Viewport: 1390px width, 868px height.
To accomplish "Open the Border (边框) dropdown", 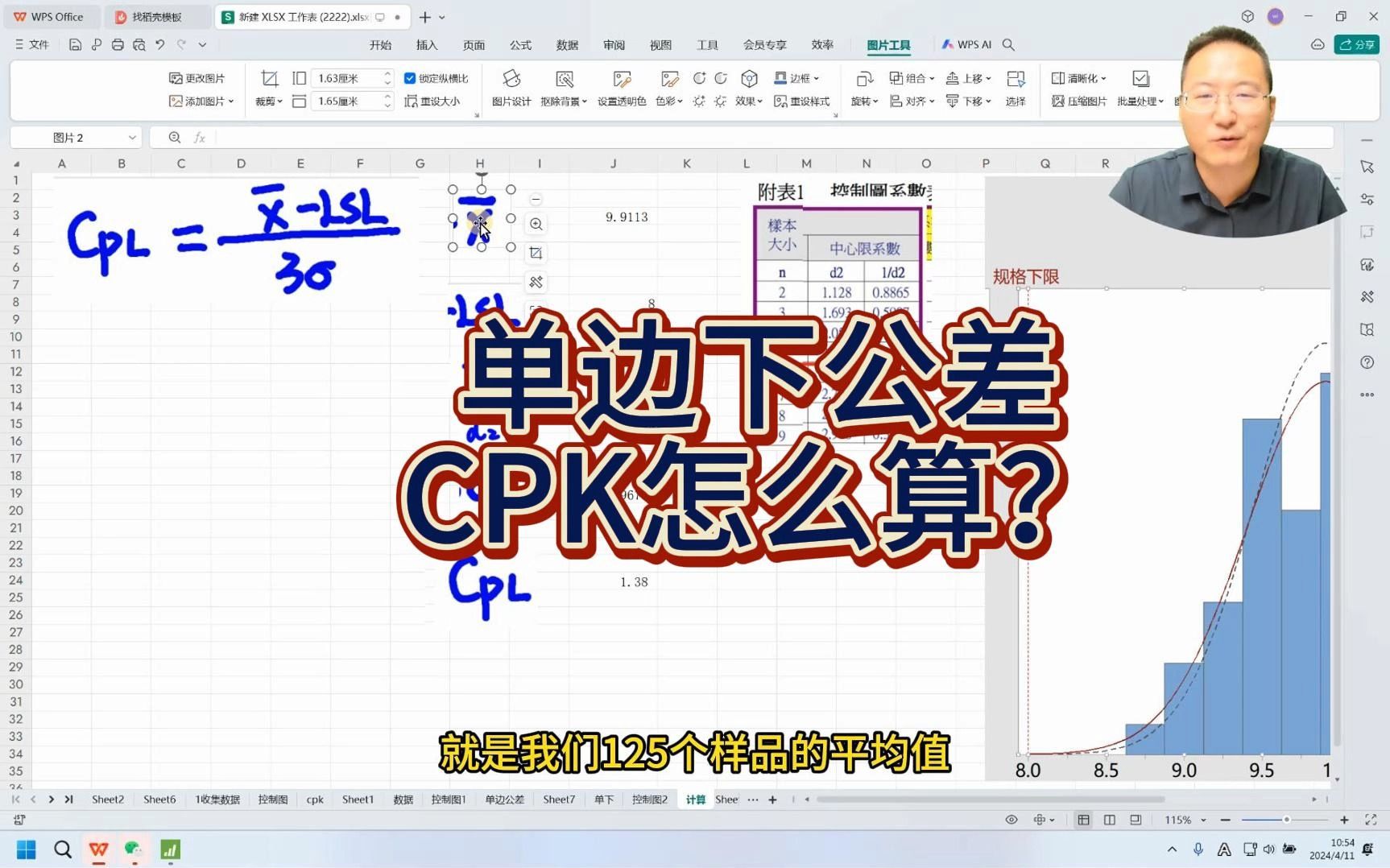I will click(x=796, y=78).
